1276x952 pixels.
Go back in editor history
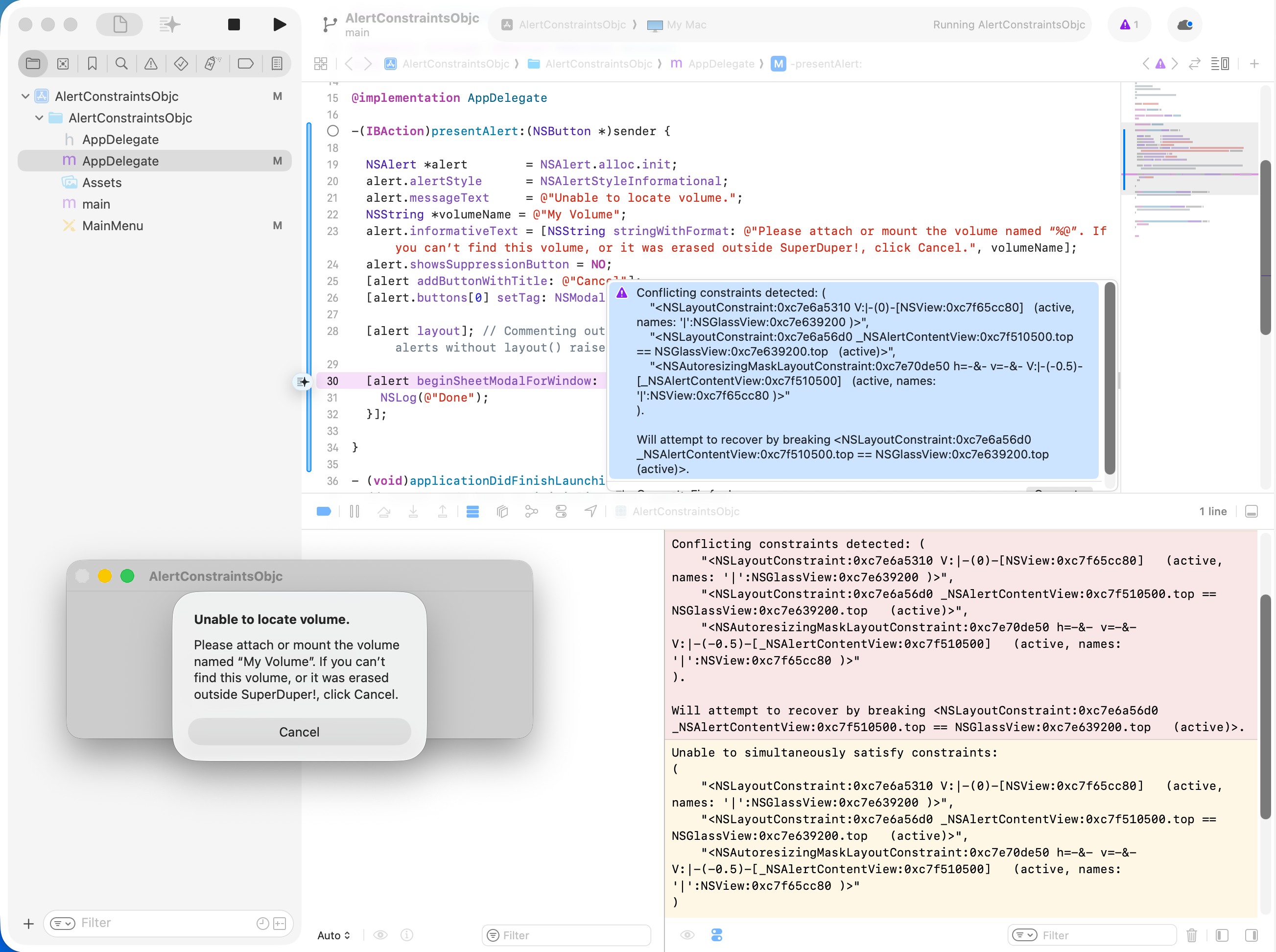(x=349, y=63)
